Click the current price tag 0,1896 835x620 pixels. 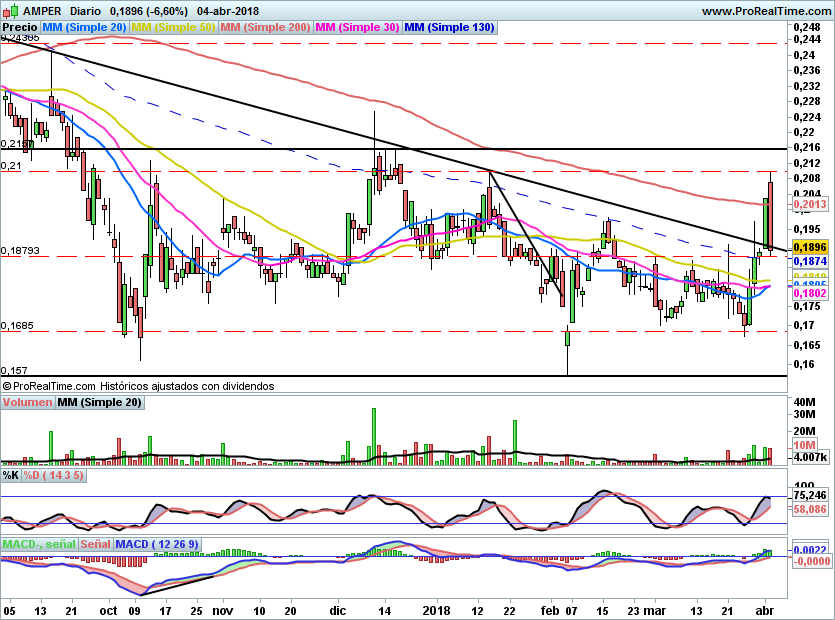click(x=809, y=247)
